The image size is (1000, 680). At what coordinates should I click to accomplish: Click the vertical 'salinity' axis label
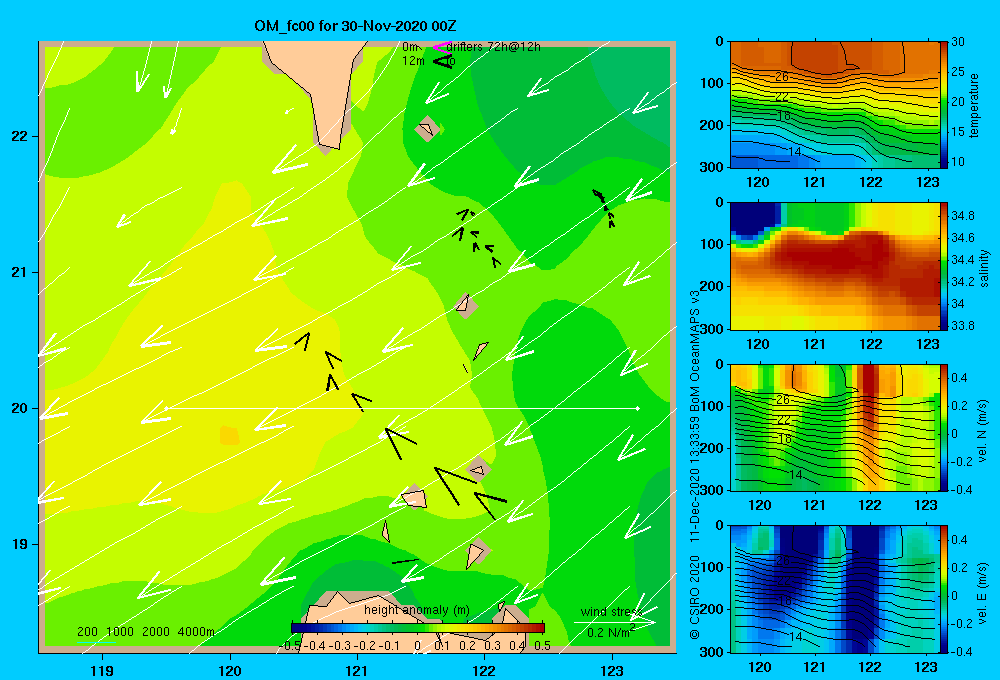click(984, 268)
